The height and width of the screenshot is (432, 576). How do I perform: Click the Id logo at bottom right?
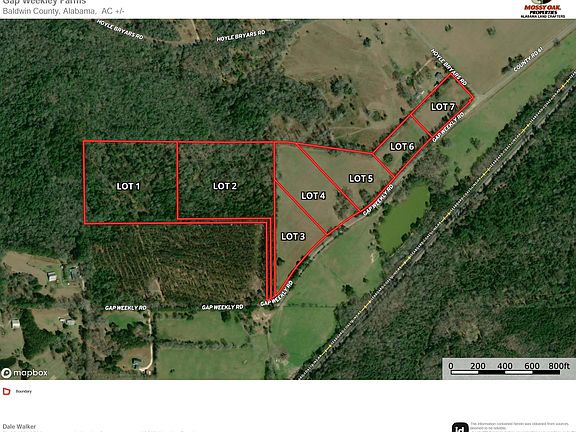click(x=460, y=428)
